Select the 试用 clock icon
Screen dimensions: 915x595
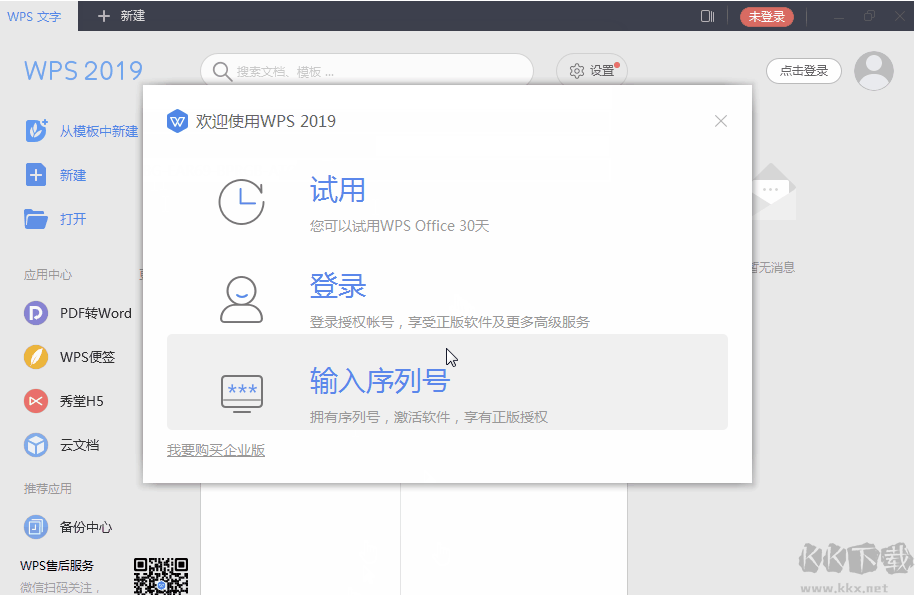(241, 201)
